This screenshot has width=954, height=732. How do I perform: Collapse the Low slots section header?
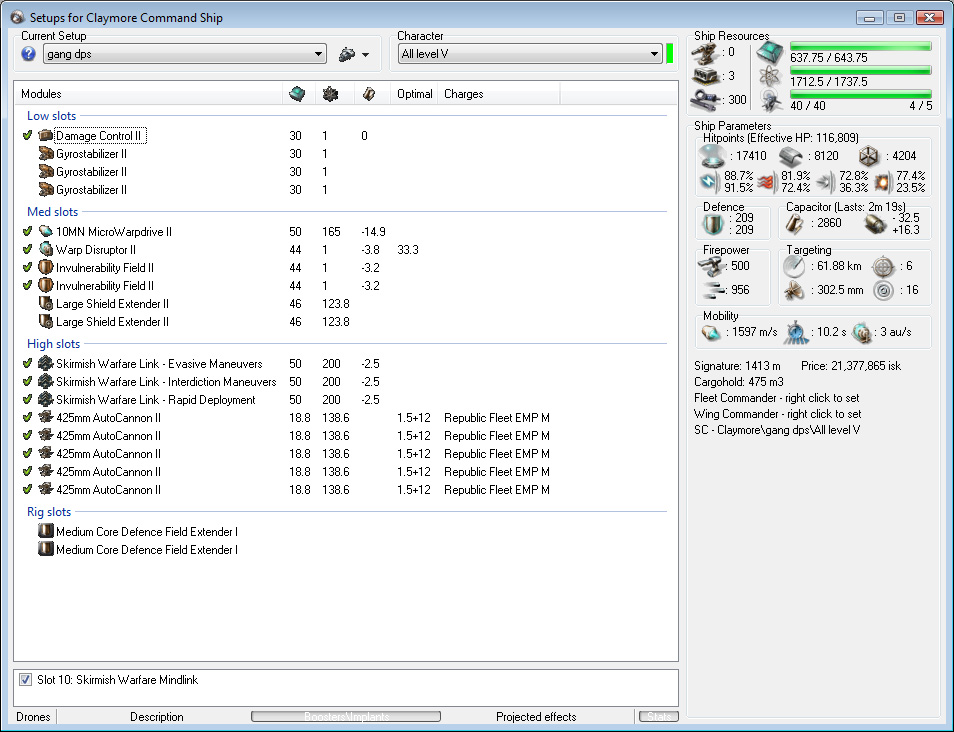51,116
